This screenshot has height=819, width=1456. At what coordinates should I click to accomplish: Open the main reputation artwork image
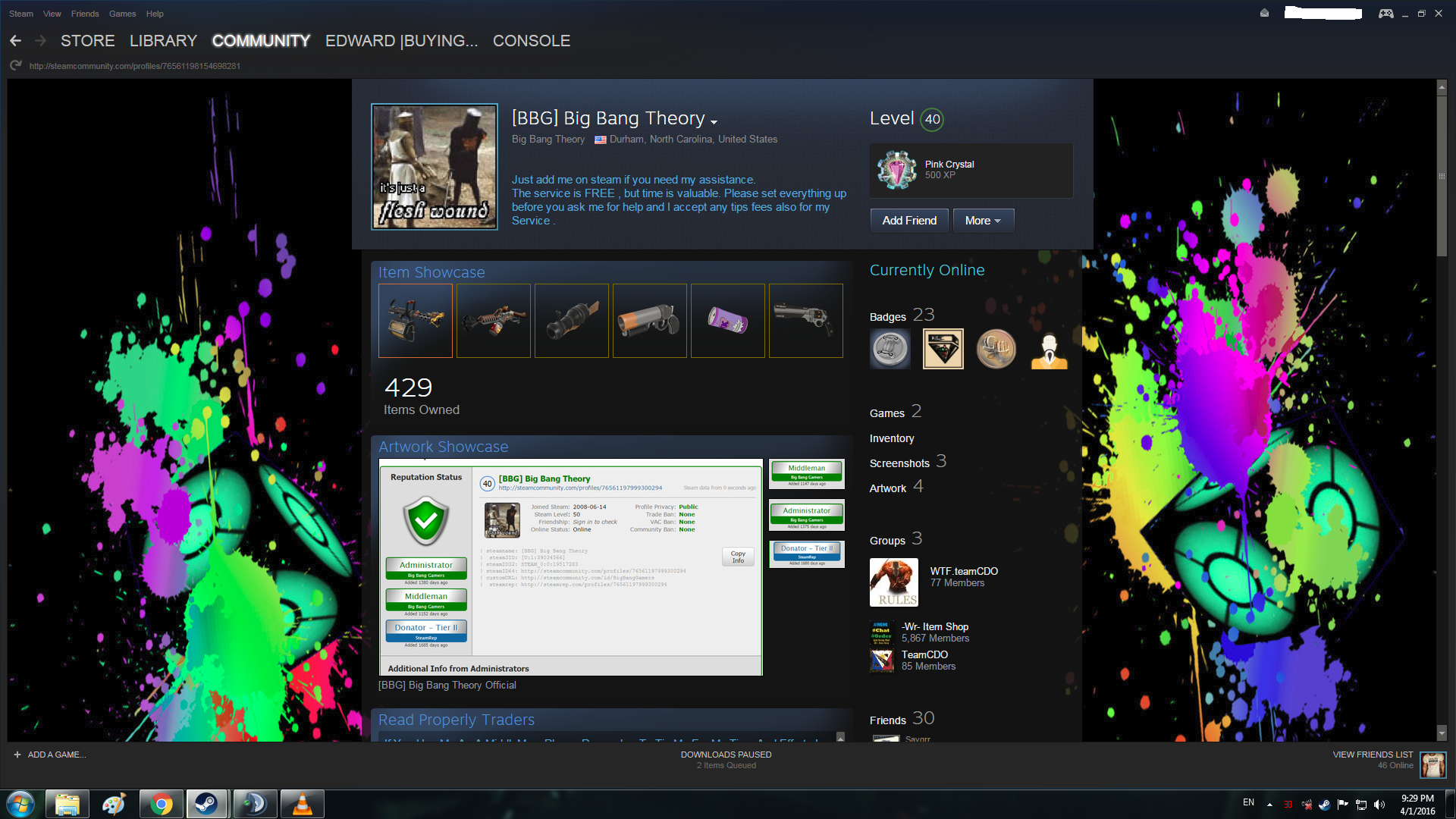pos(570,566)
